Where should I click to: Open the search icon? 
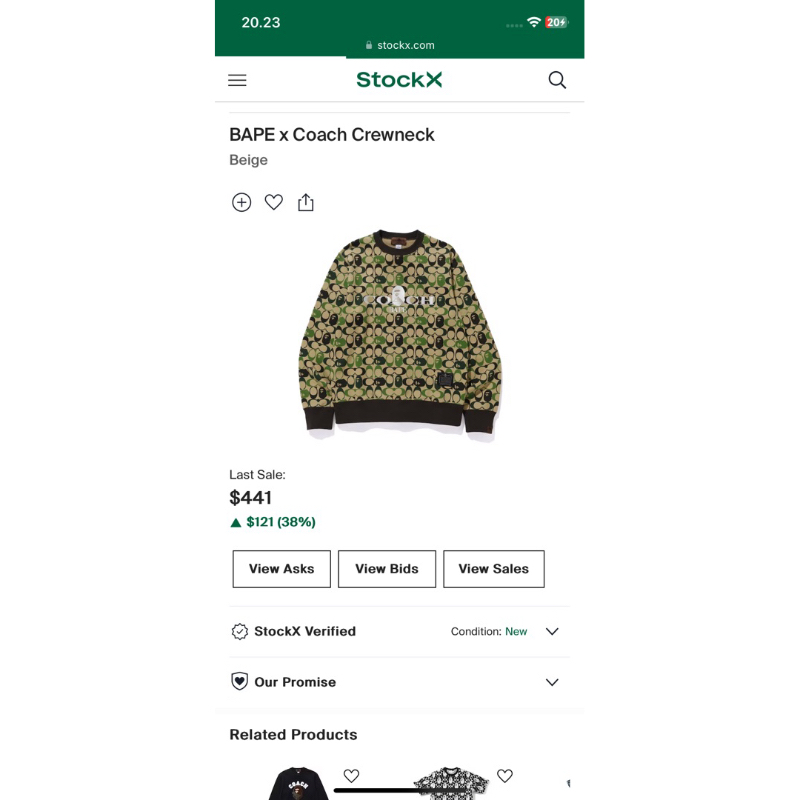click(557, 80)
